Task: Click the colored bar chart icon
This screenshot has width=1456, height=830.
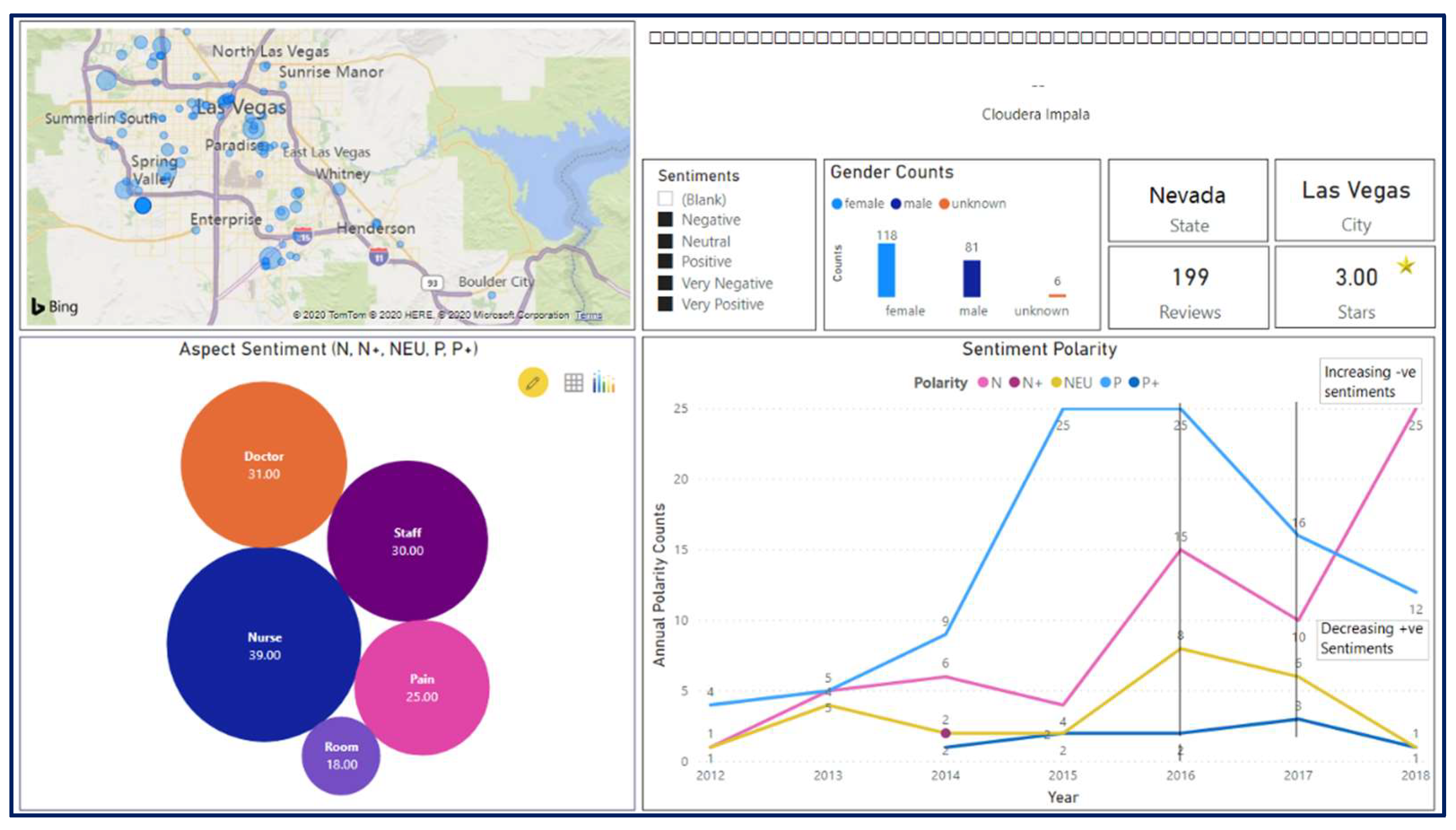Action: (603, 382)
